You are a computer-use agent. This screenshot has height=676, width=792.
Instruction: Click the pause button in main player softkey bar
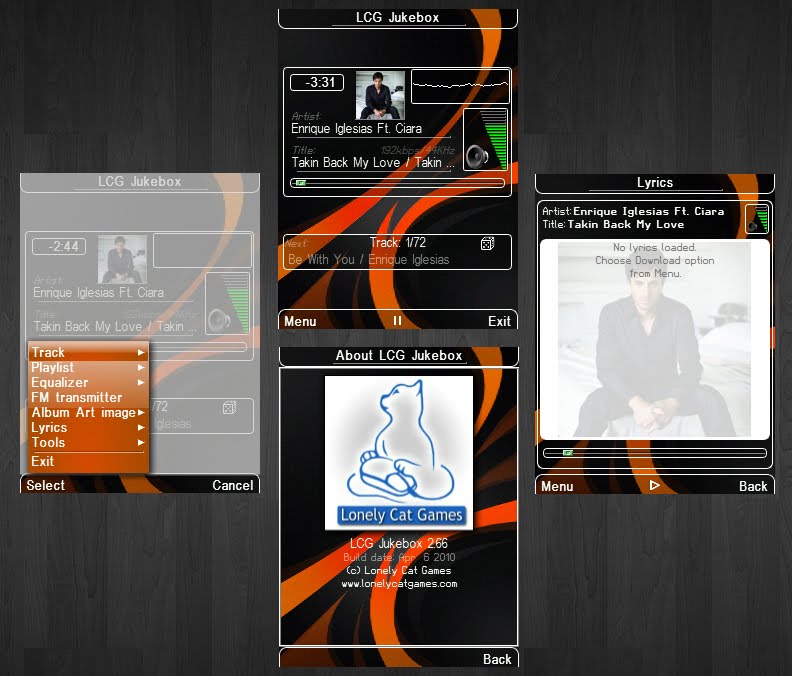point(398,321)
